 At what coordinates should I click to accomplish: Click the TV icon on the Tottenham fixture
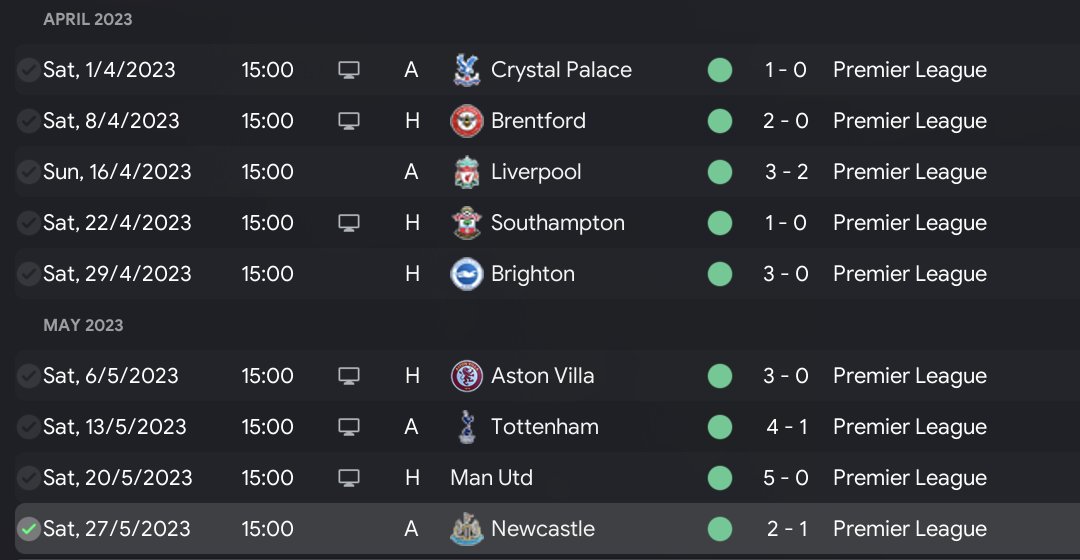click(348, 427)
